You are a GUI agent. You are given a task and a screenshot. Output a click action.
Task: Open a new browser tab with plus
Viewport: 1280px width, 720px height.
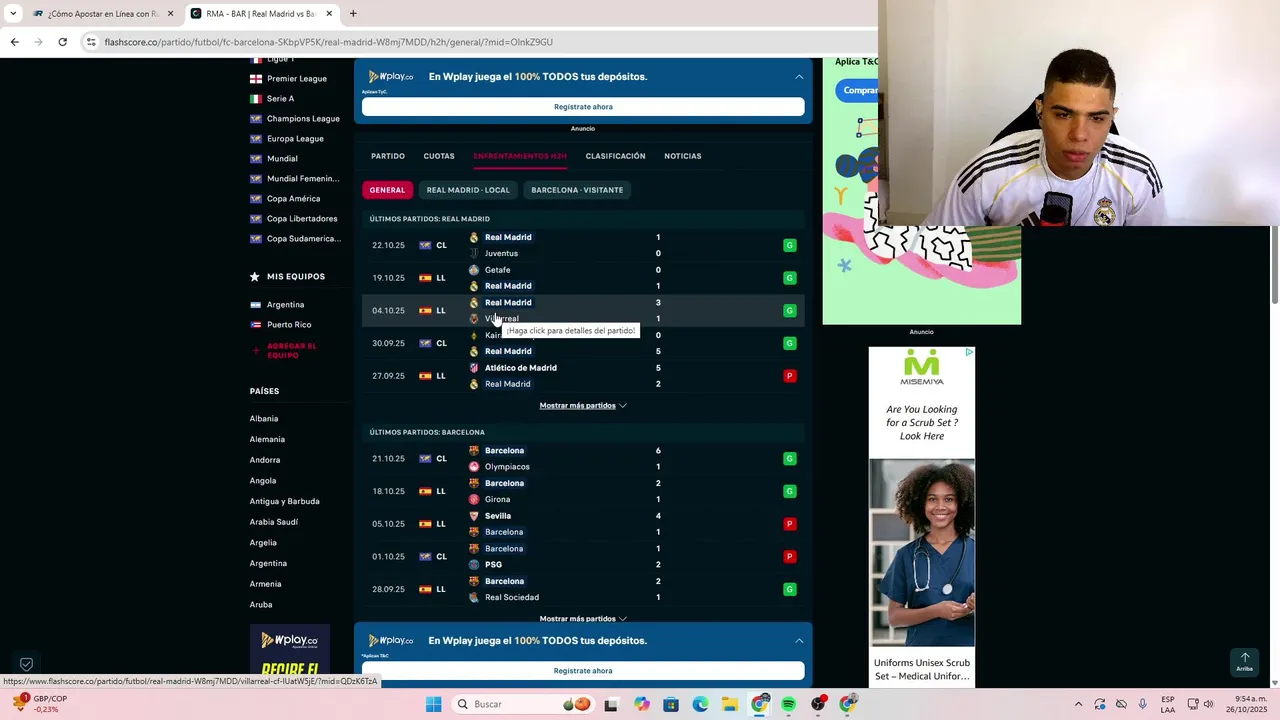coord(353,14)
